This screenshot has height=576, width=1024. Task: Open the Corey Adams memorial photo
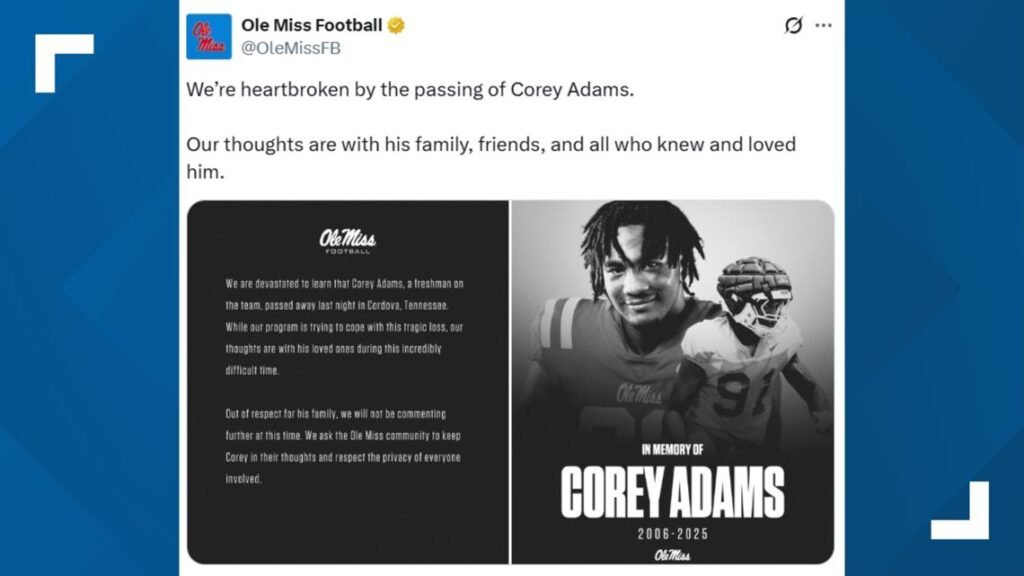pyautogui.click(x=673, y=382)
